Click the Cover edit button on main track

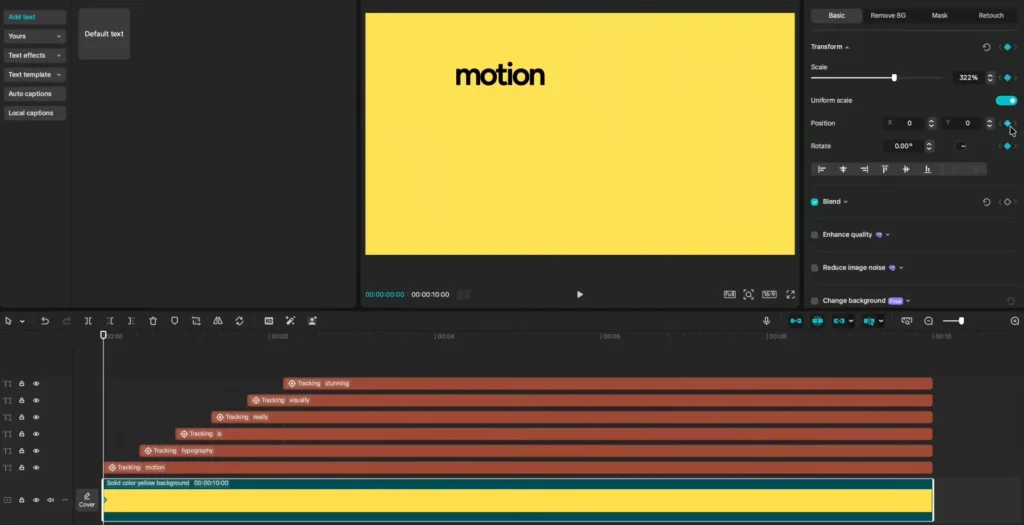[x=87, y=500]
